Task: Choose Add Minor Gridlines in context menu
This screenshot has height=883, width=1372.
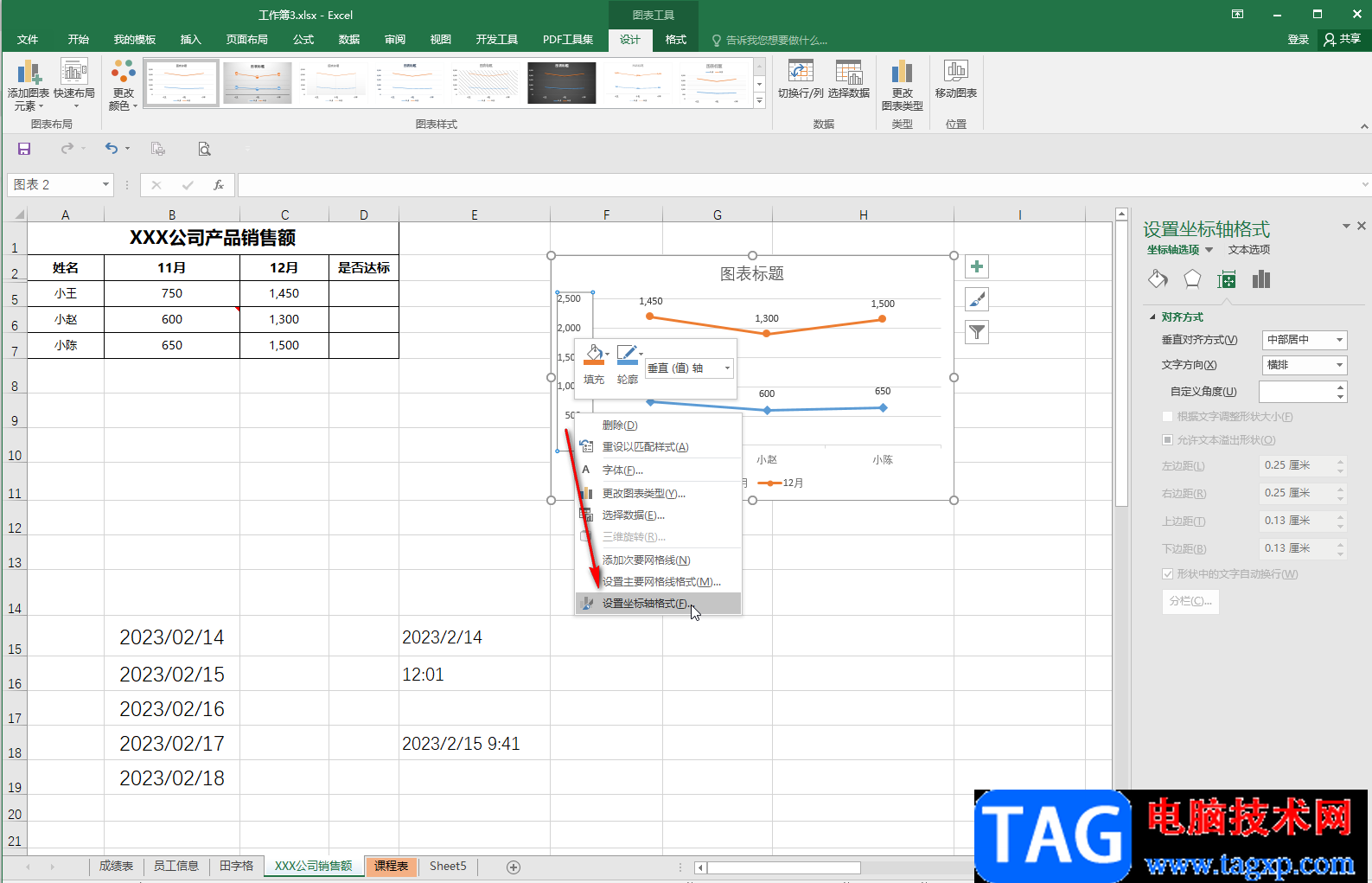Action: (658, 560)
